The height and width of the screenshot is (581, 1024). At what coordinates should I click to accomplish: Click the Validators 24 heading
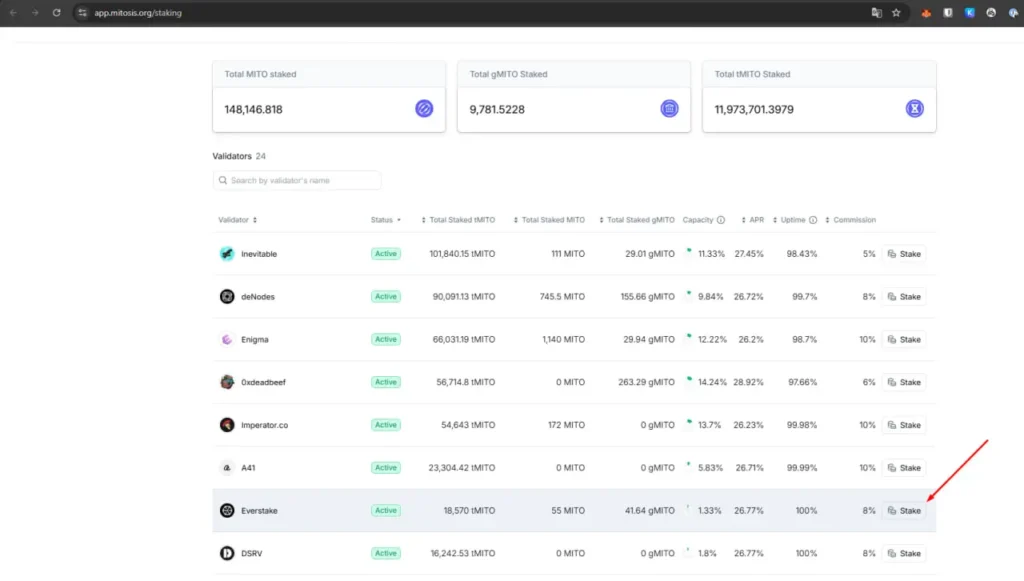click(x=239, y=156)
